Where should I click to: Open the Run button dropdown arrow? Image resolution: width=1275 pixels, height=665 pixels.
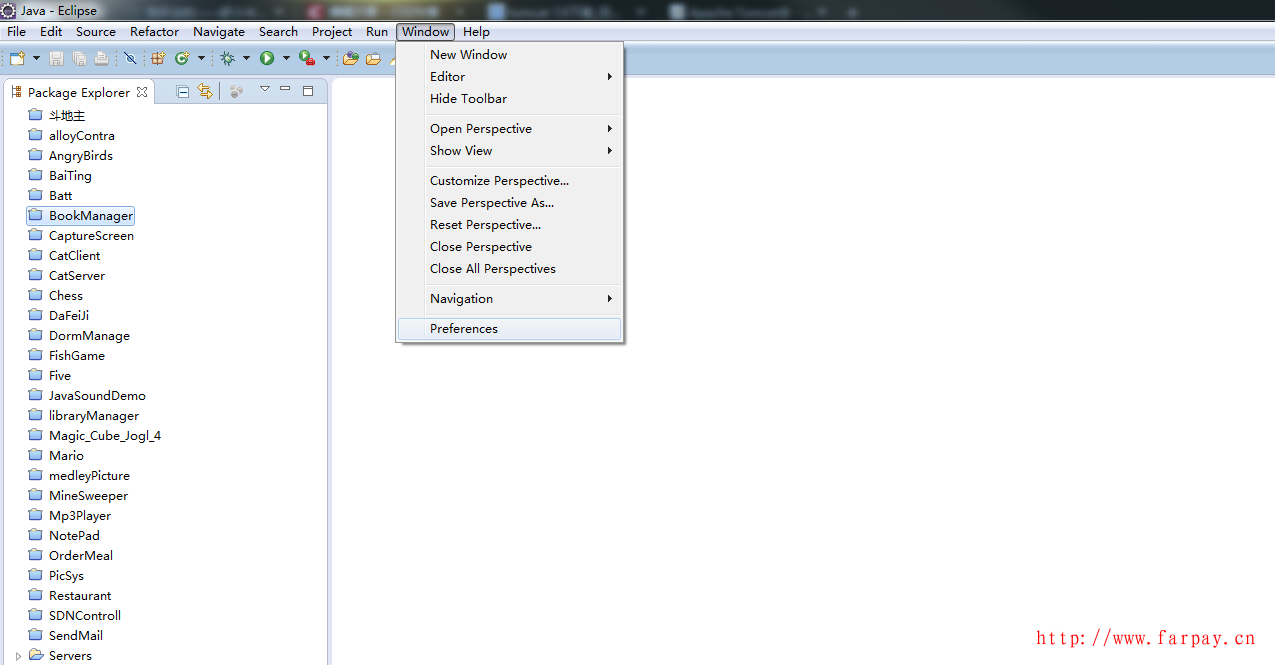(x=286, y=59)
